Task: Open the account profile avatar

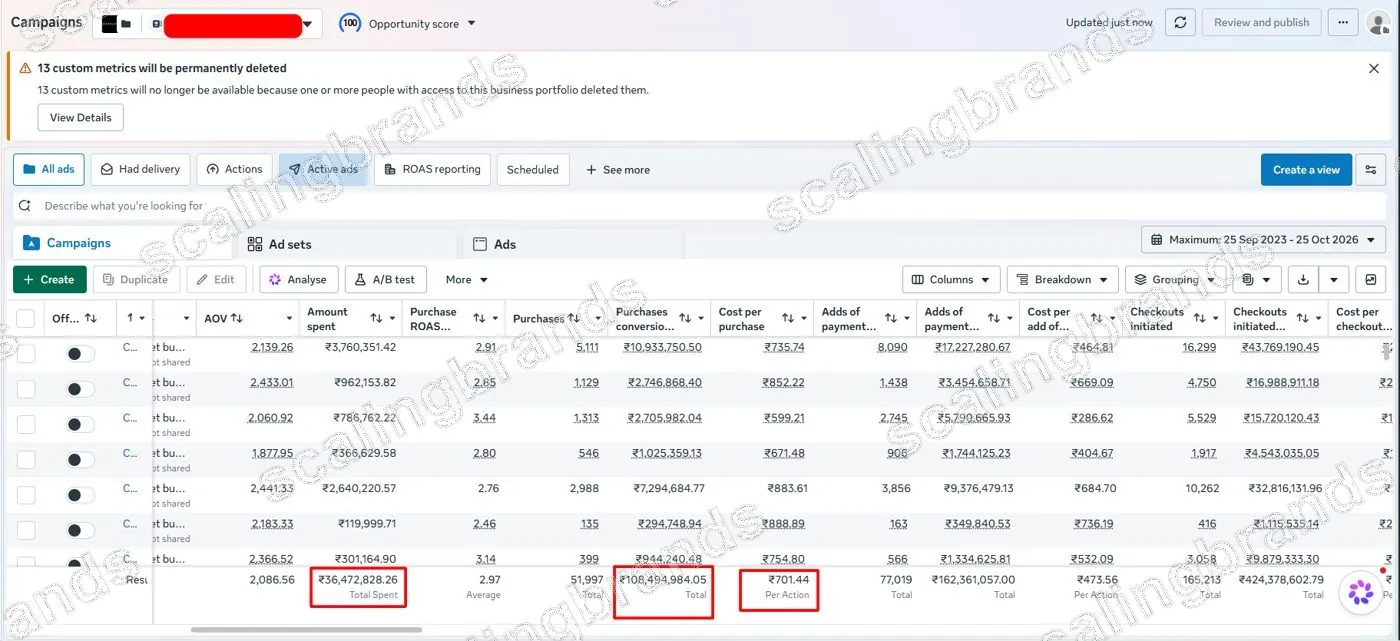Action: click(x=1379, y=23)
